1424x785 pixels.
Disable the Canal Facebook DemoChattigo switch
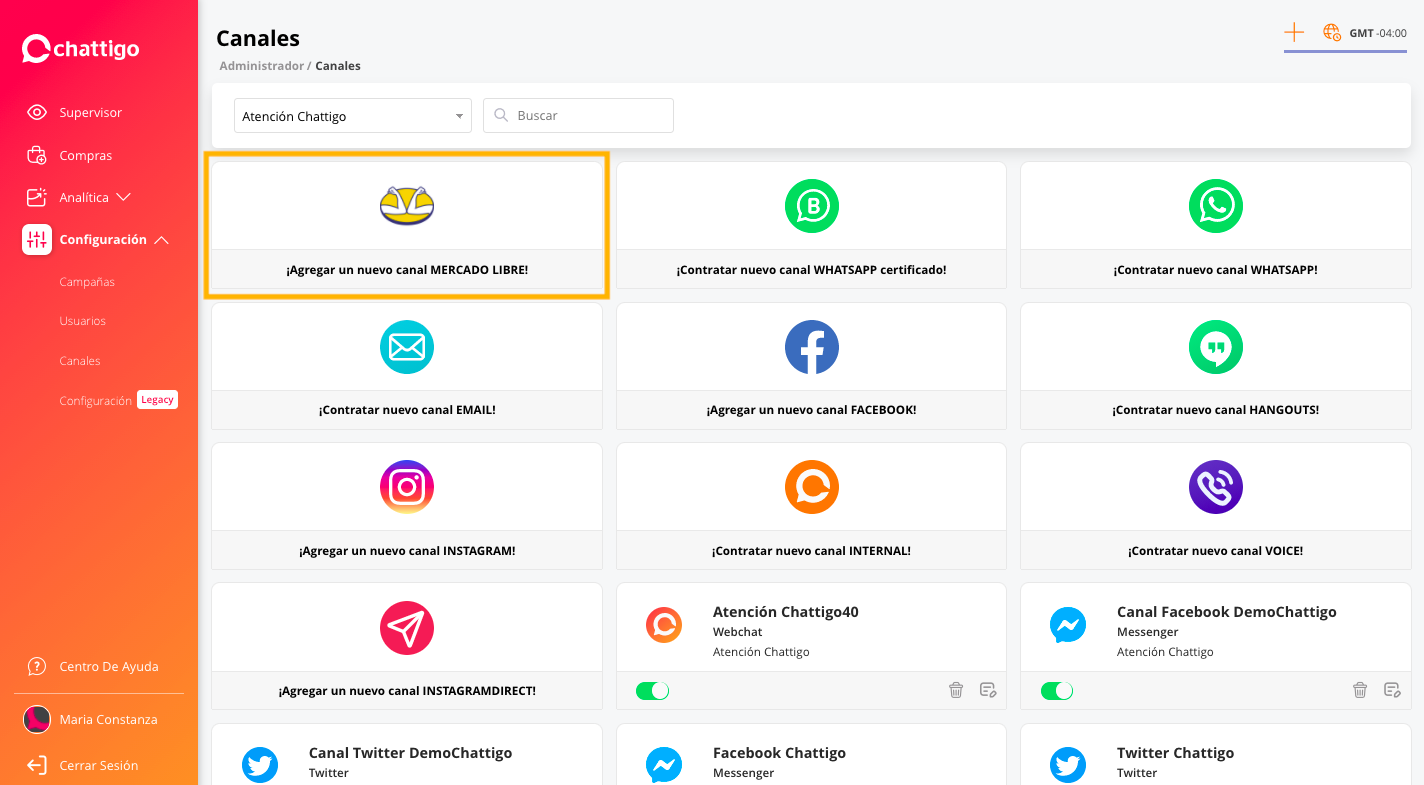tap(1057, 691)
